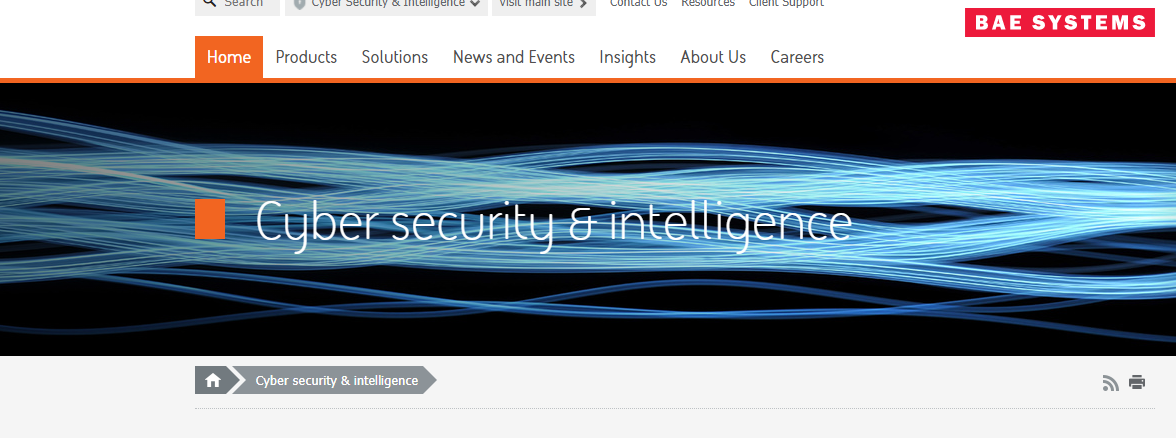The width and height of the screenshot is (1176, 438).
Task: Click the orange square beside hero title
Action: tap(210, 219)
